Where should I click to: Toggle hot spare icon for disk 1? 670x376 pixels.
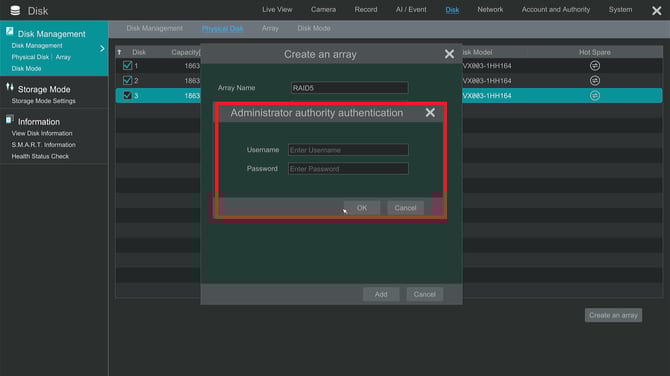tap(594, 65)
